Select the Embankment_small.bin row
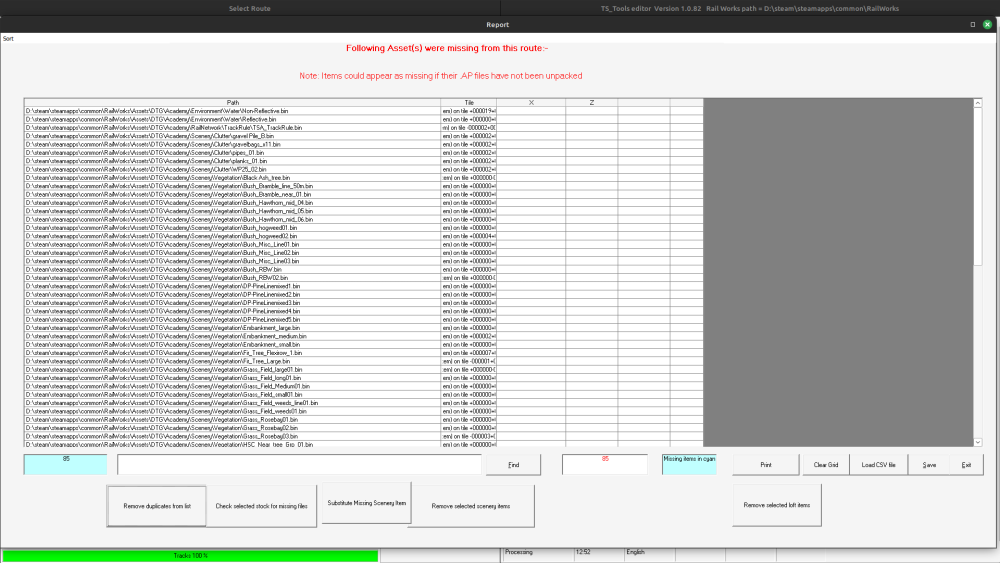Image resolution: width=1000 pixels, height=563 pixels. point(364,344)
